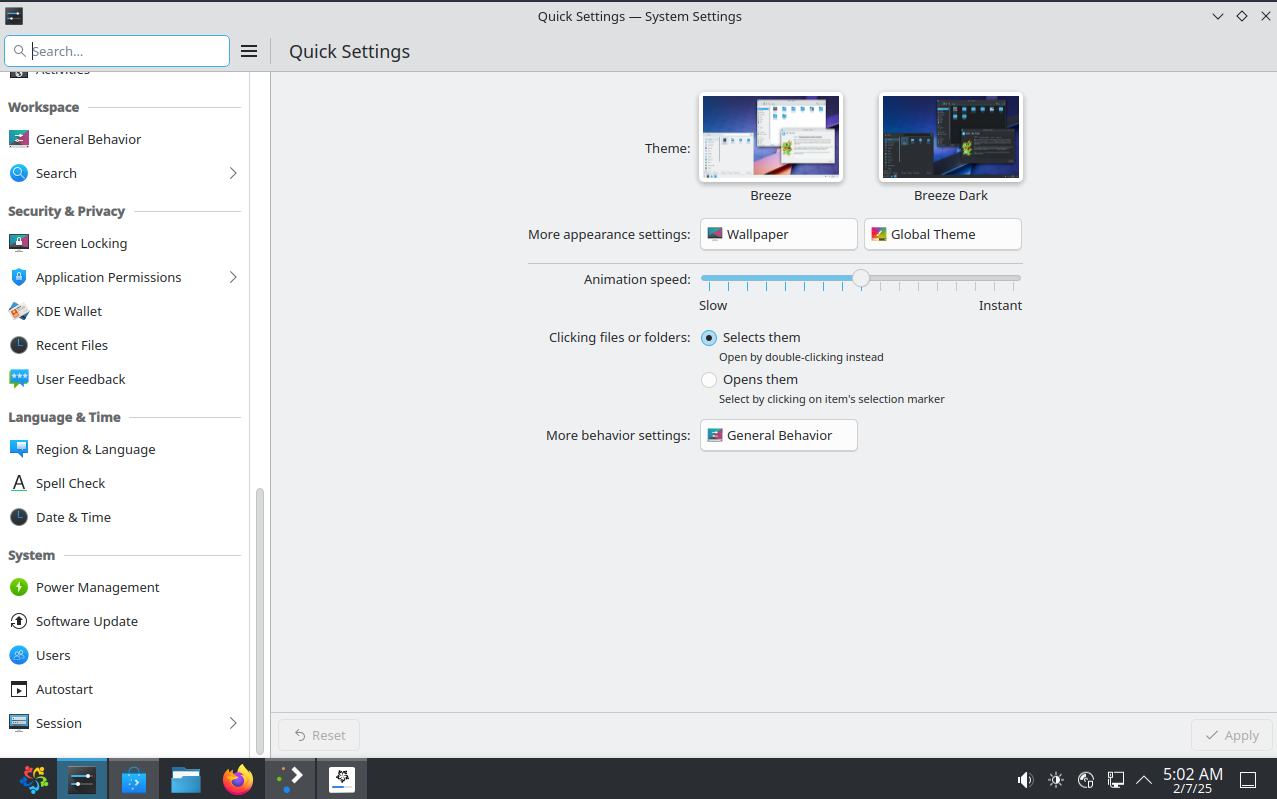Click Region & Language icon
The image size is (1277, 799).
[x=19, y=449]
